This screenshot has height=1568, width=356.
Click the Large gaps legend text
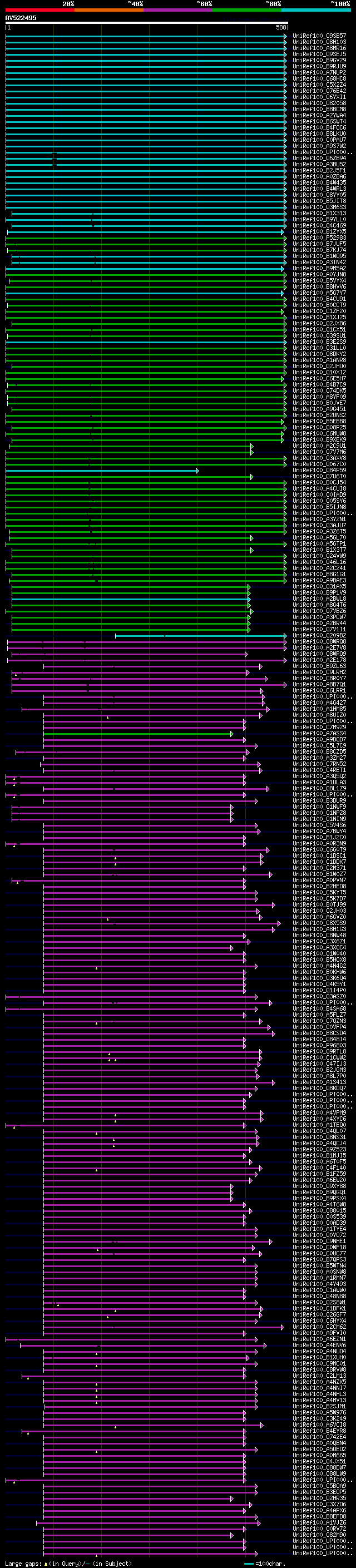[68, 1563]
